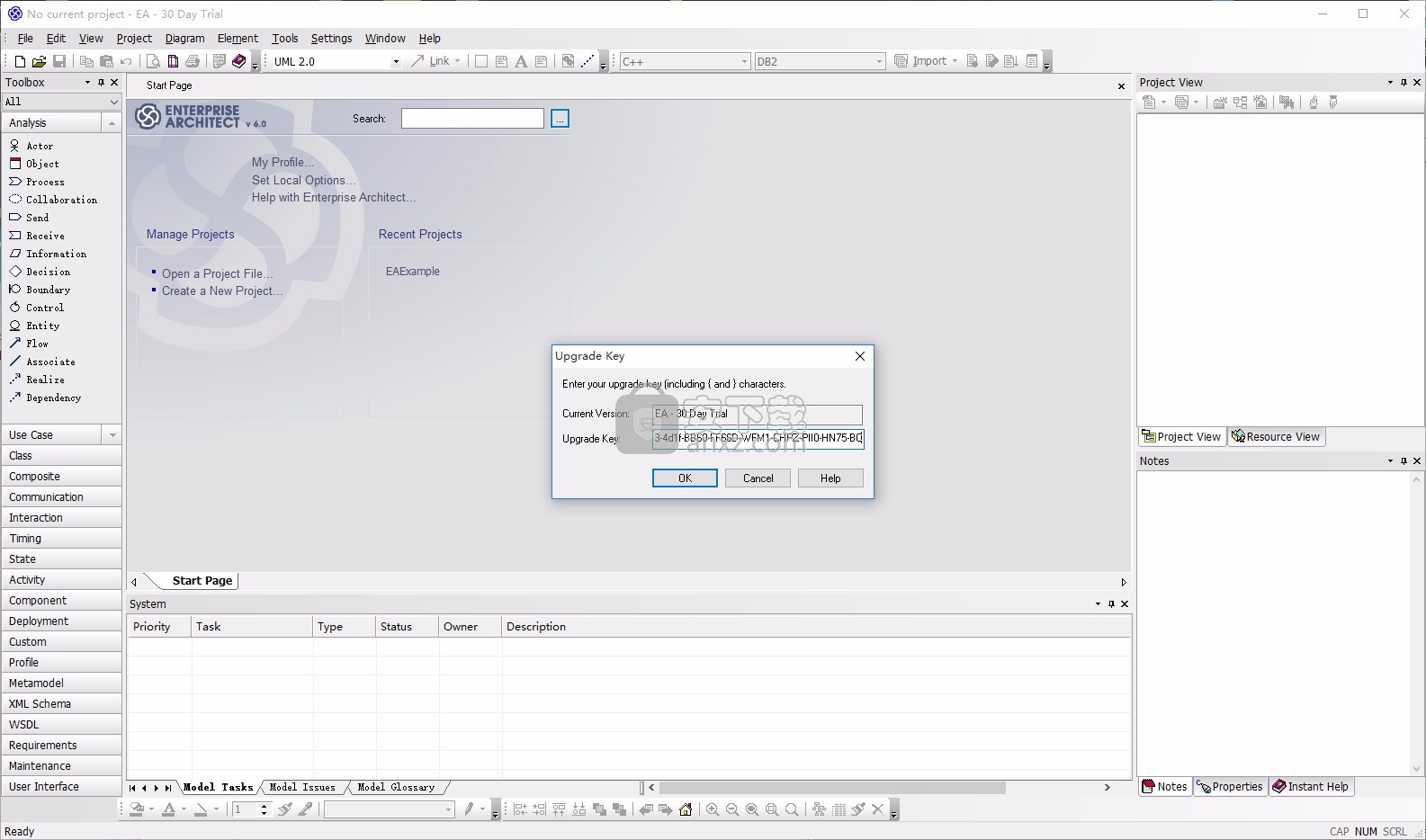Click the font color 'A' icon
This screenshot has height=840, width=1426.
(x=168, y=809)
